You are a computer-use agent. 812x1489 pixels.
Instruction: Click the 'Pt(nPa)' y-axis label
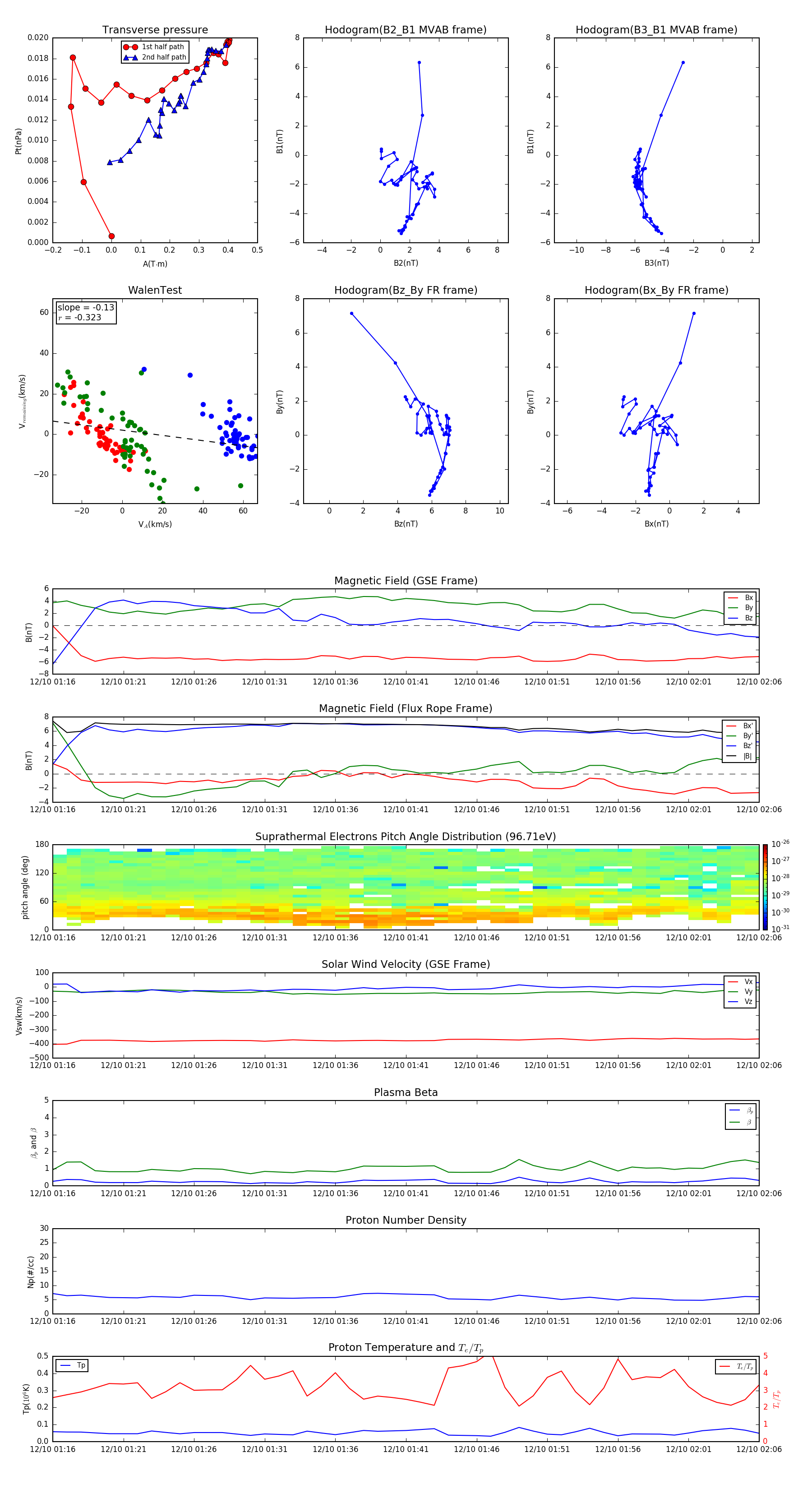click(18, 141)
